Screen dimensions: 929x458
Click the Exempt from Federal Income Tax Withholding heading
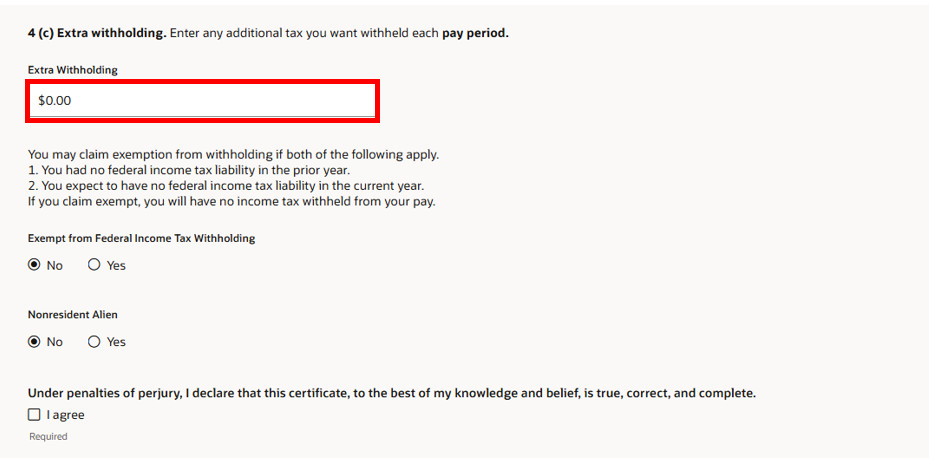(x=141, y=238)
